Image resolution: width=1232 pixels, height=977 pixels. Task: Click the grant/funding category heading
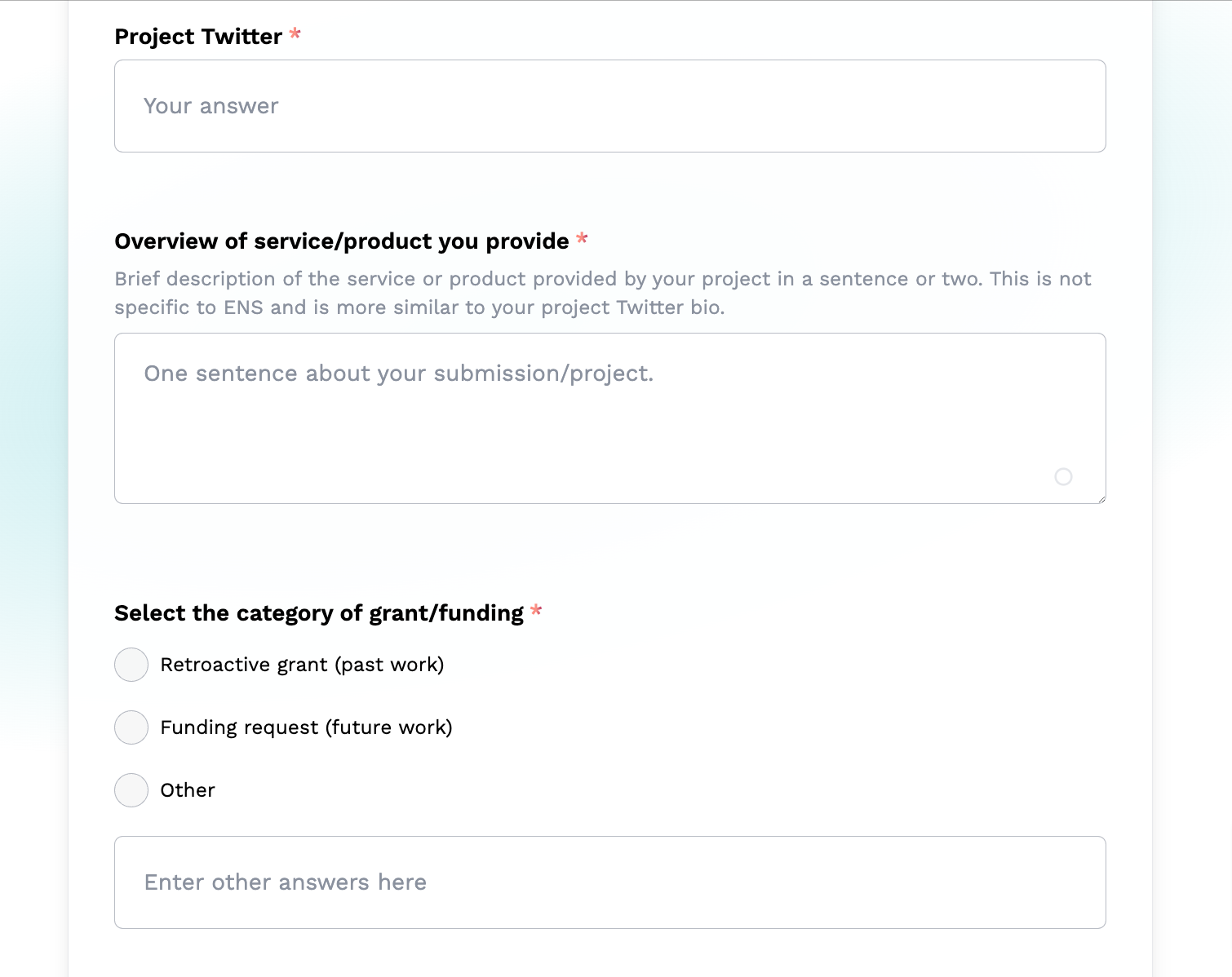click(x=320, y=613)
